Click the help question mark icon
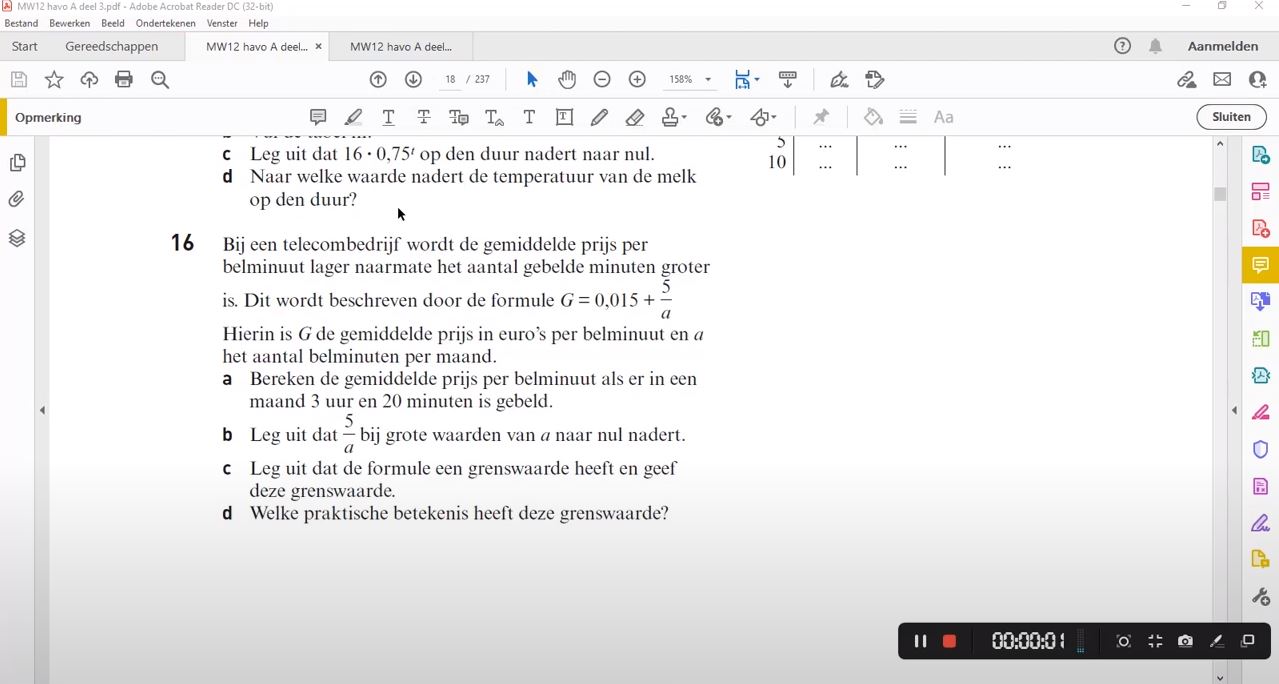1279x684 pixels. coord(1123,46)
